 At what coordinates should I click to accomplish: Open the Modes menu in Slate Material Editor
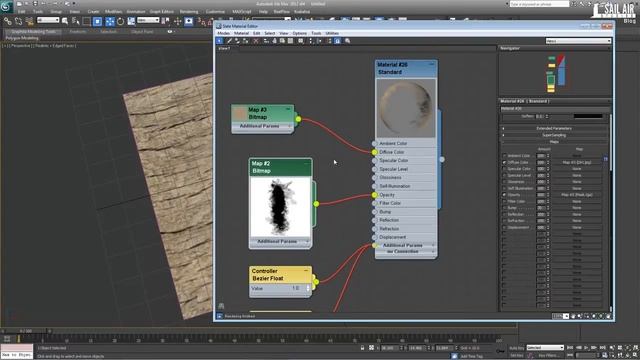(224, 33)
